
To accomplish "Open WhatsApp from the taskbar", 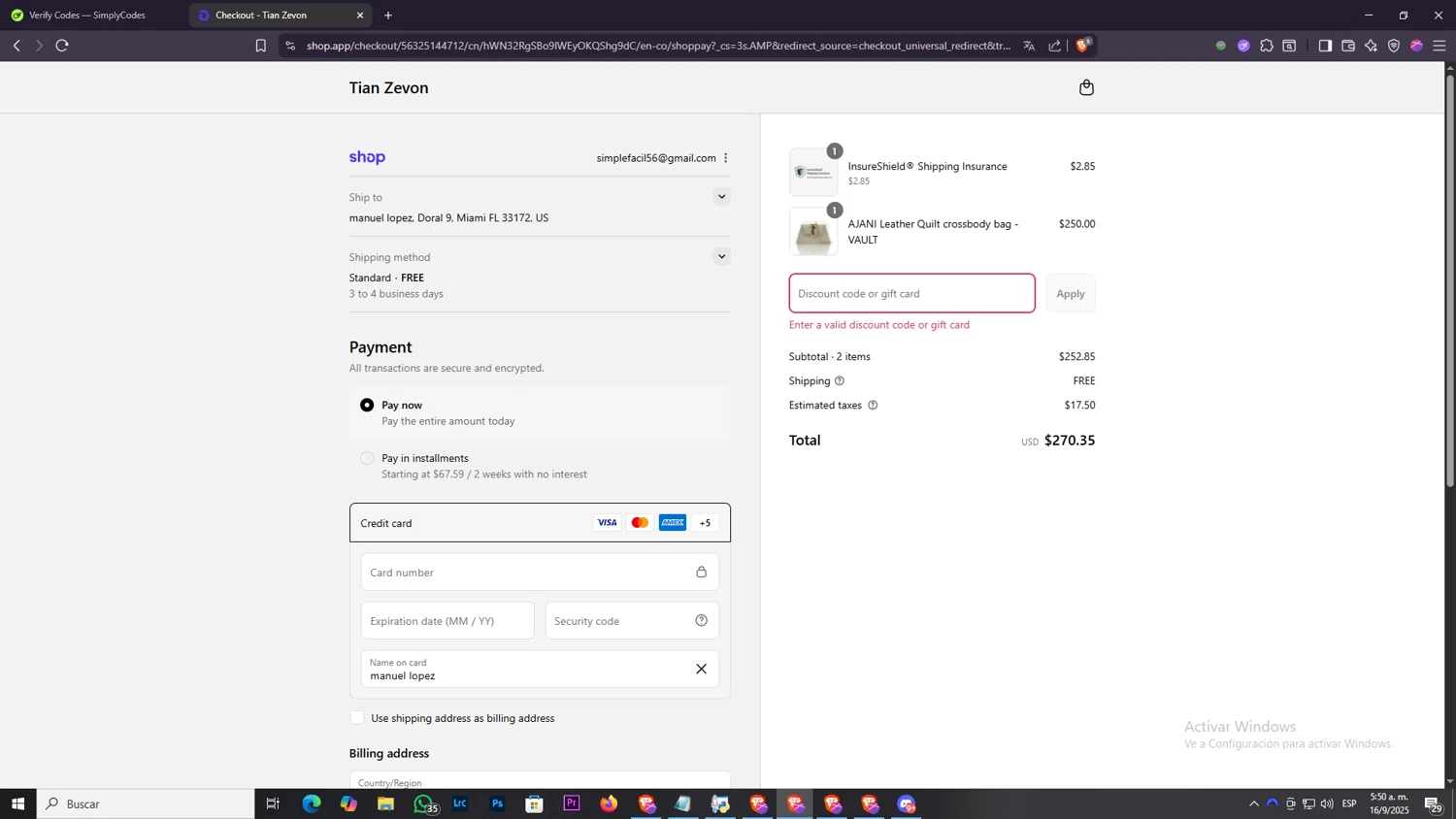I will click(x=423, y=803).
